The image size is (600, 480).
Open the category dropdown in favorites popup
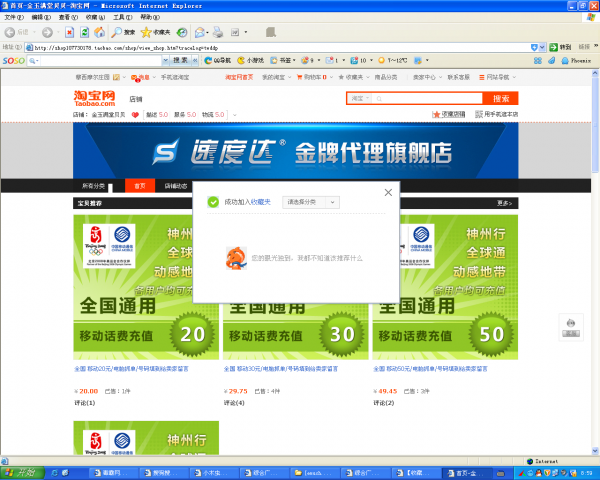click(311, 202)
